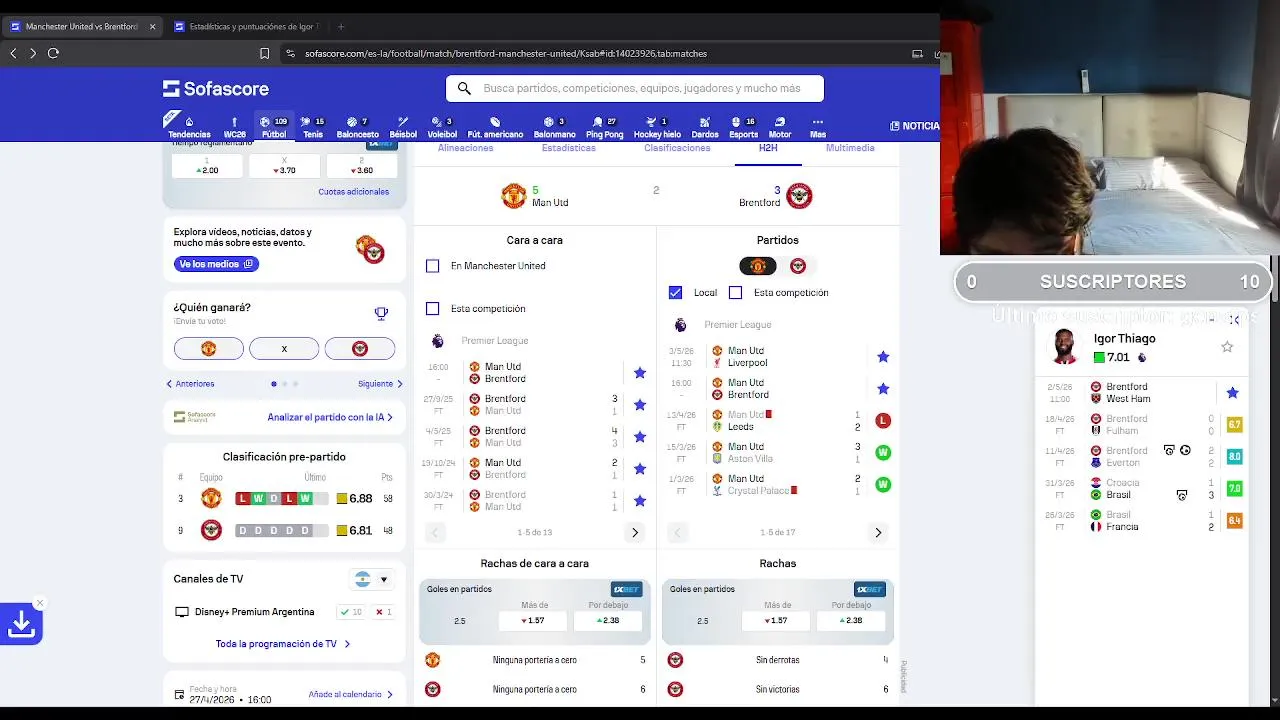Tick the En Manchester United checkbox

tap(432, 266)
